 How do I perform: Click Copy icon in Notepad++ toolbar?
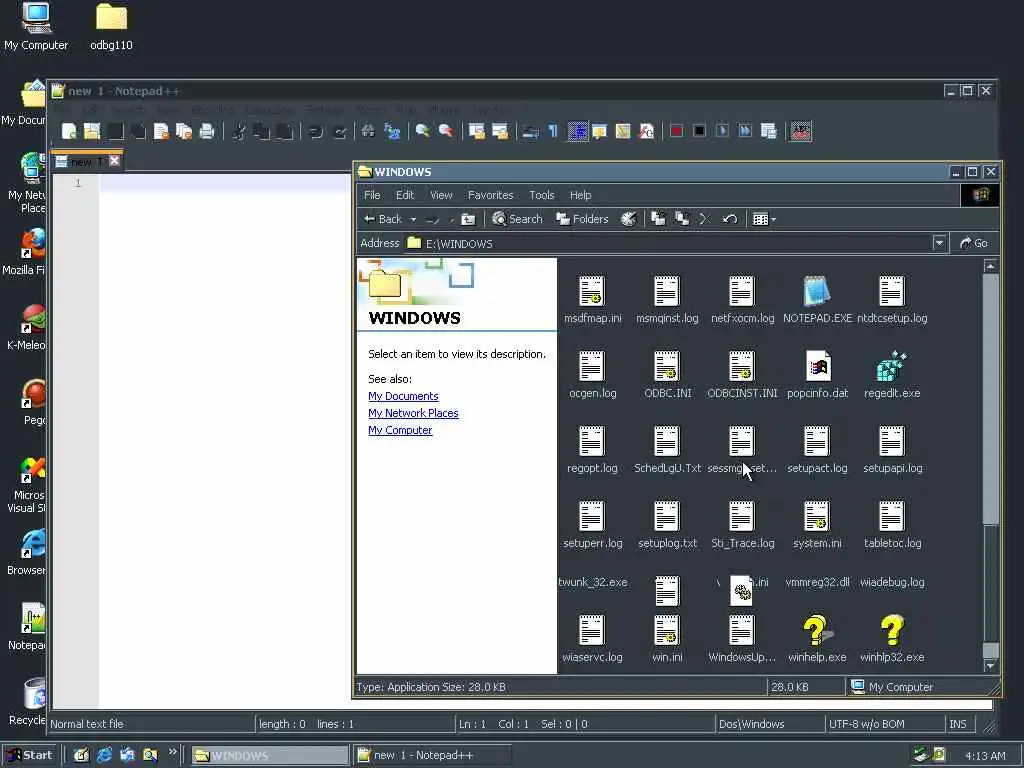click(x=261, y=131)
